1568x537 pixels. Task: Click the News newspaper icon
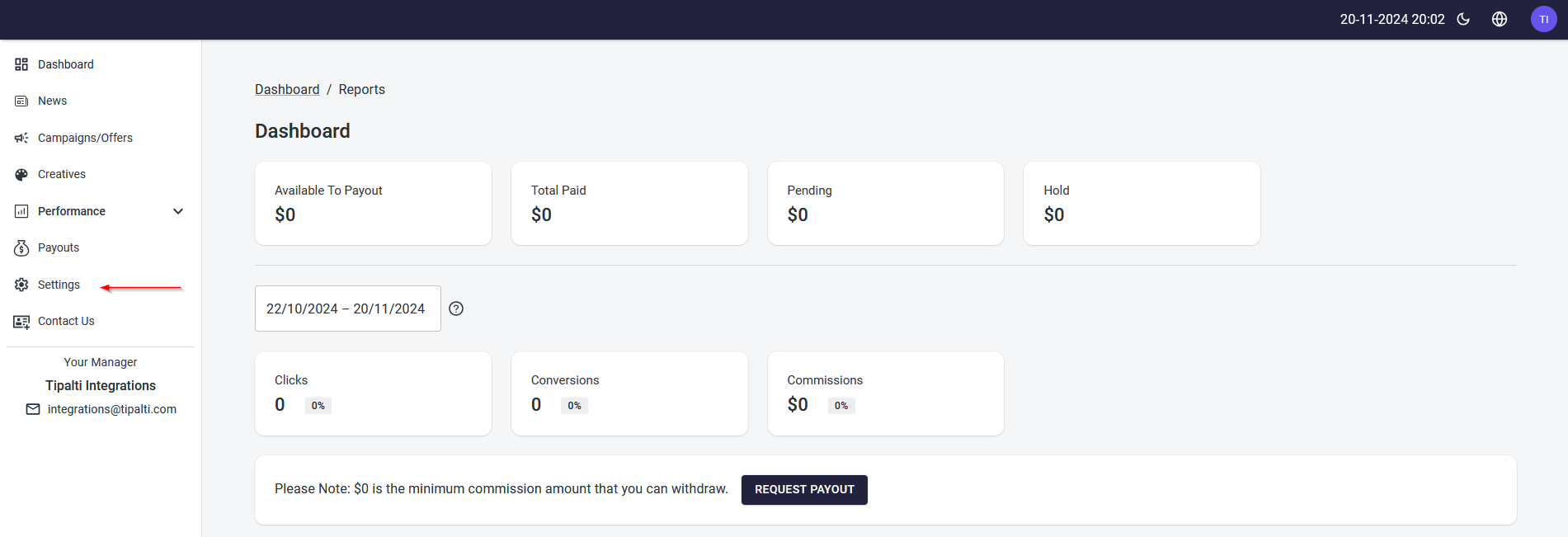[21, 101]
